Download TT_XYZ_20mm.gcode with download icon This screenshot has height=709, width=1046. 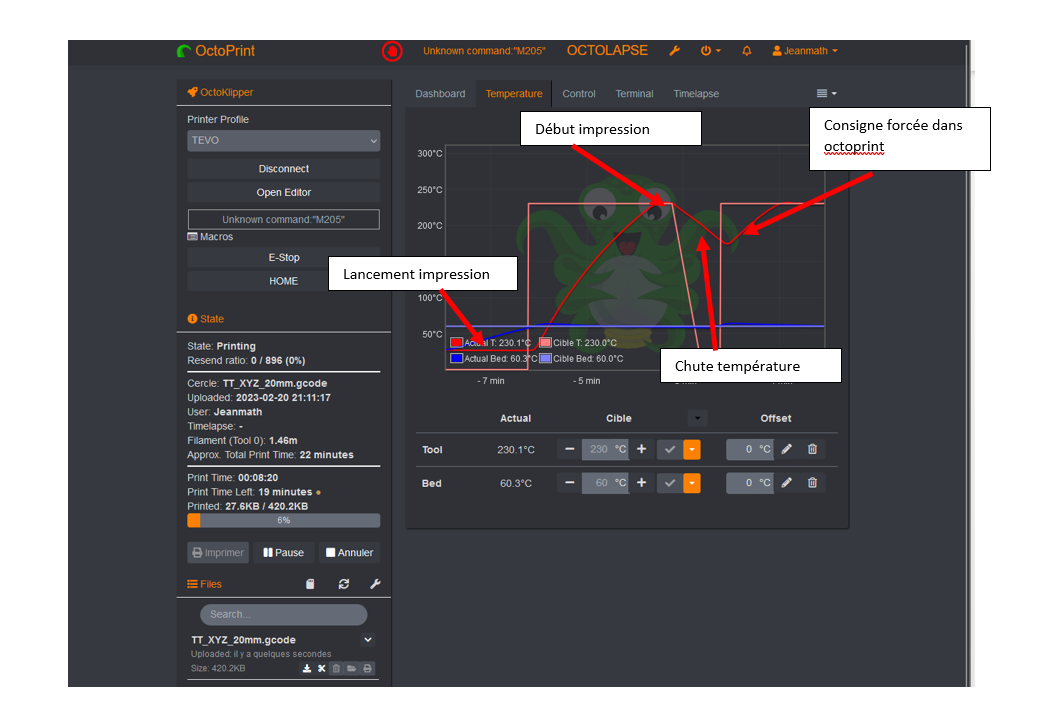coord(307,668)
